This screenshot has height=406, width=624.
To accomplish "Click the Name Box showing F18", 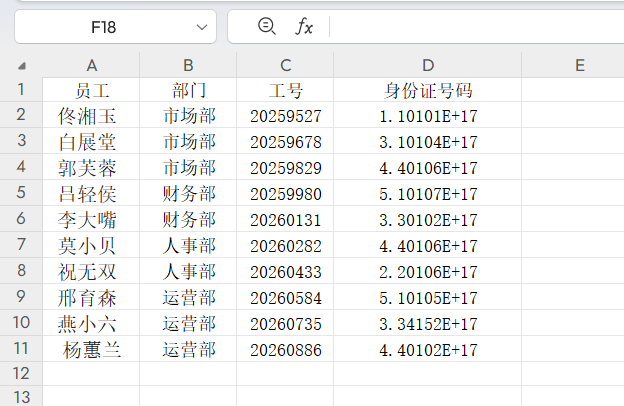I will coord(104,27).
